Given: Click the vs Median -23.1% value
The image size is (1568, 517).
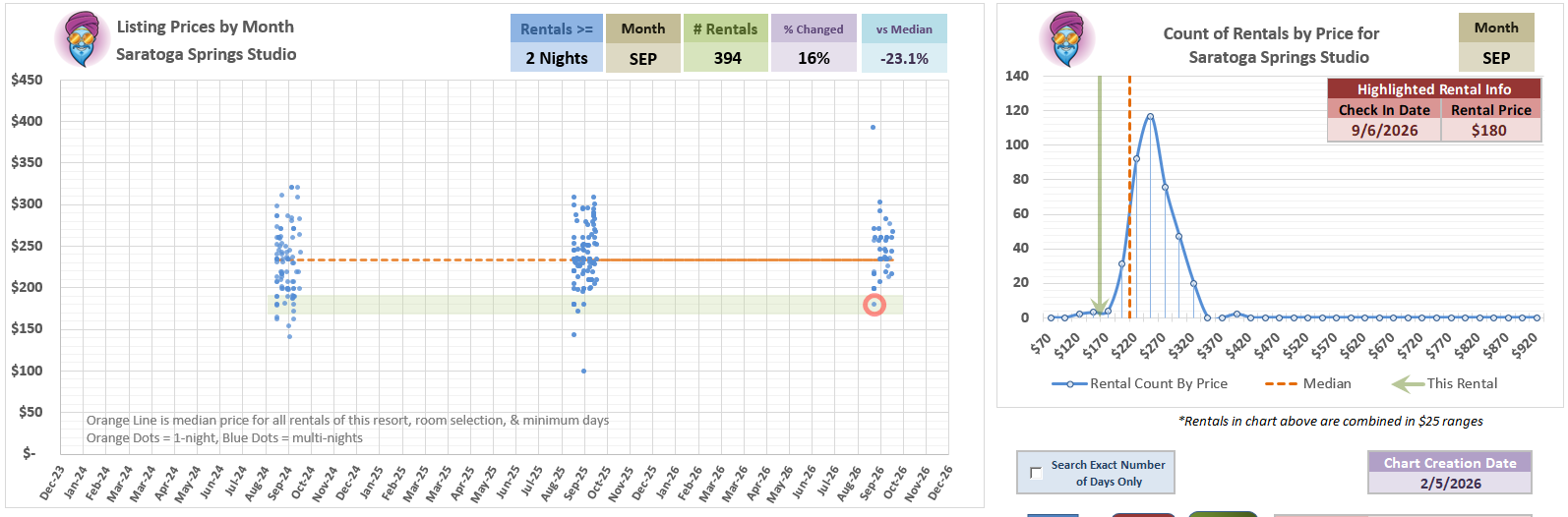Looking at the screenshot, I should [904, 58].
